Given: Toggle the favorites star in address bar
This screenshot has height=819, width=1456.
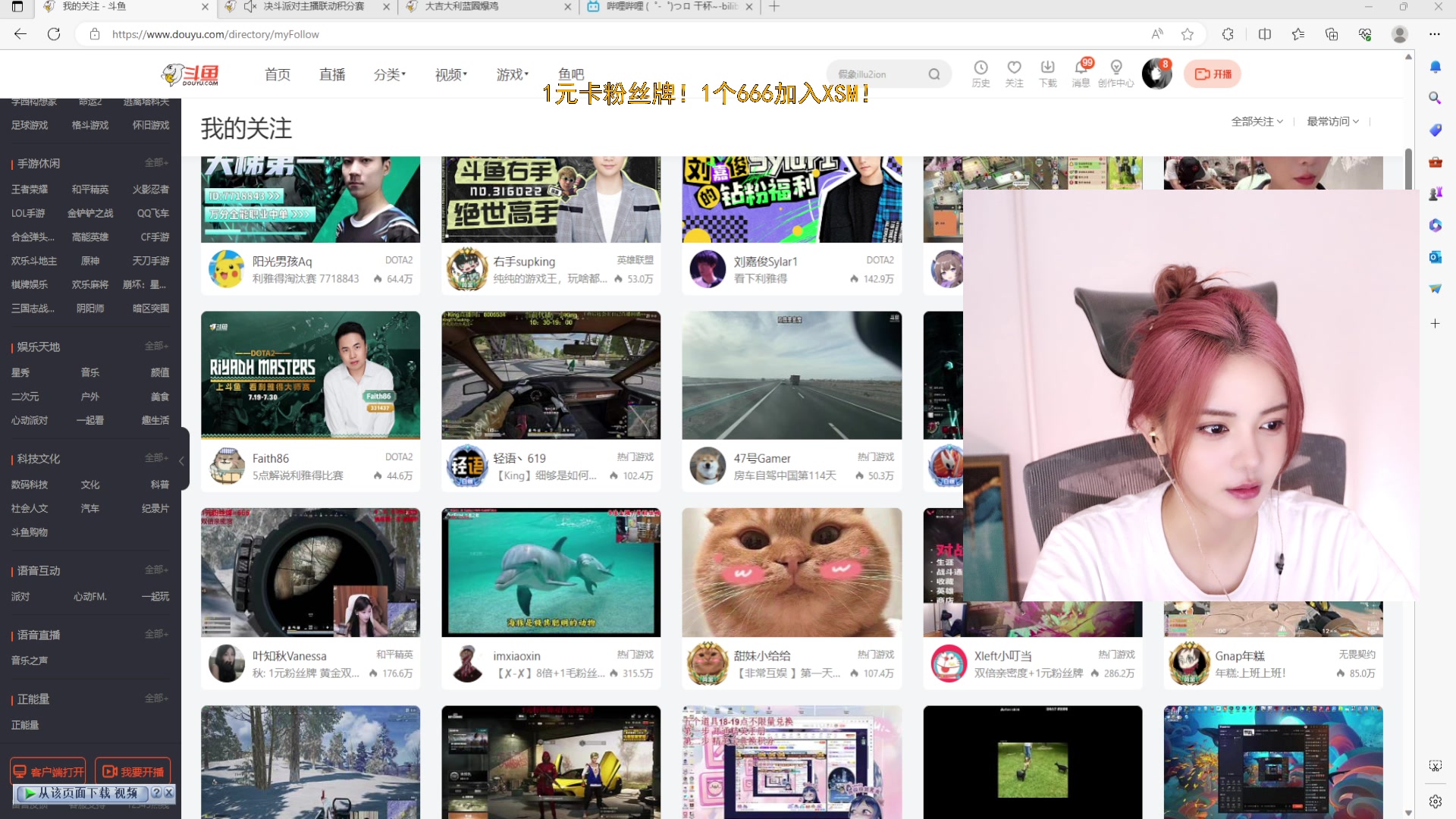Looking at the screenshot, I should point(1188,34).
